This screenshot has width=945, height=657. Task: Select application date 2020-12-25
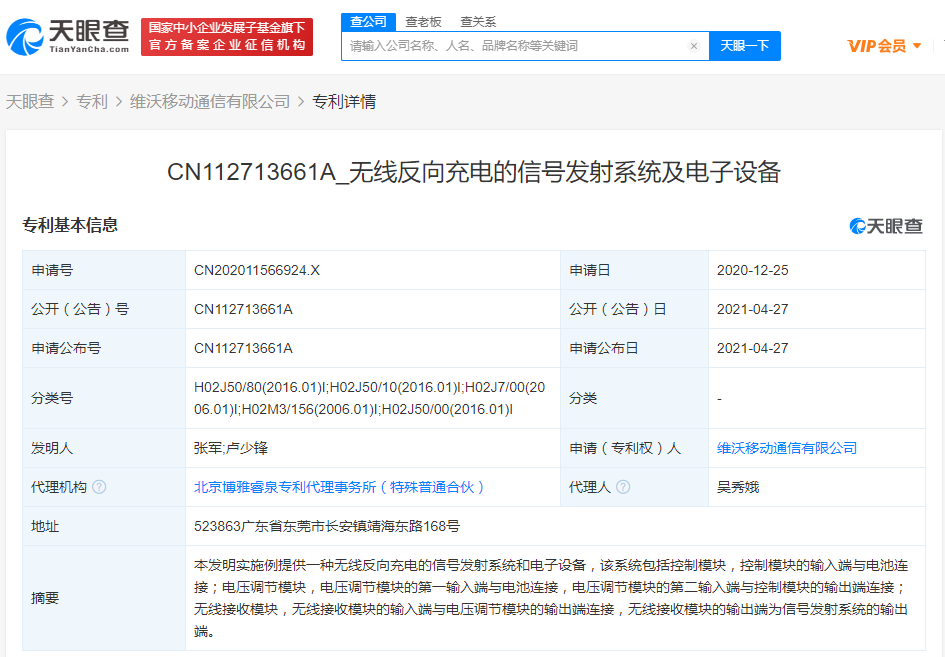pos(752,270)
